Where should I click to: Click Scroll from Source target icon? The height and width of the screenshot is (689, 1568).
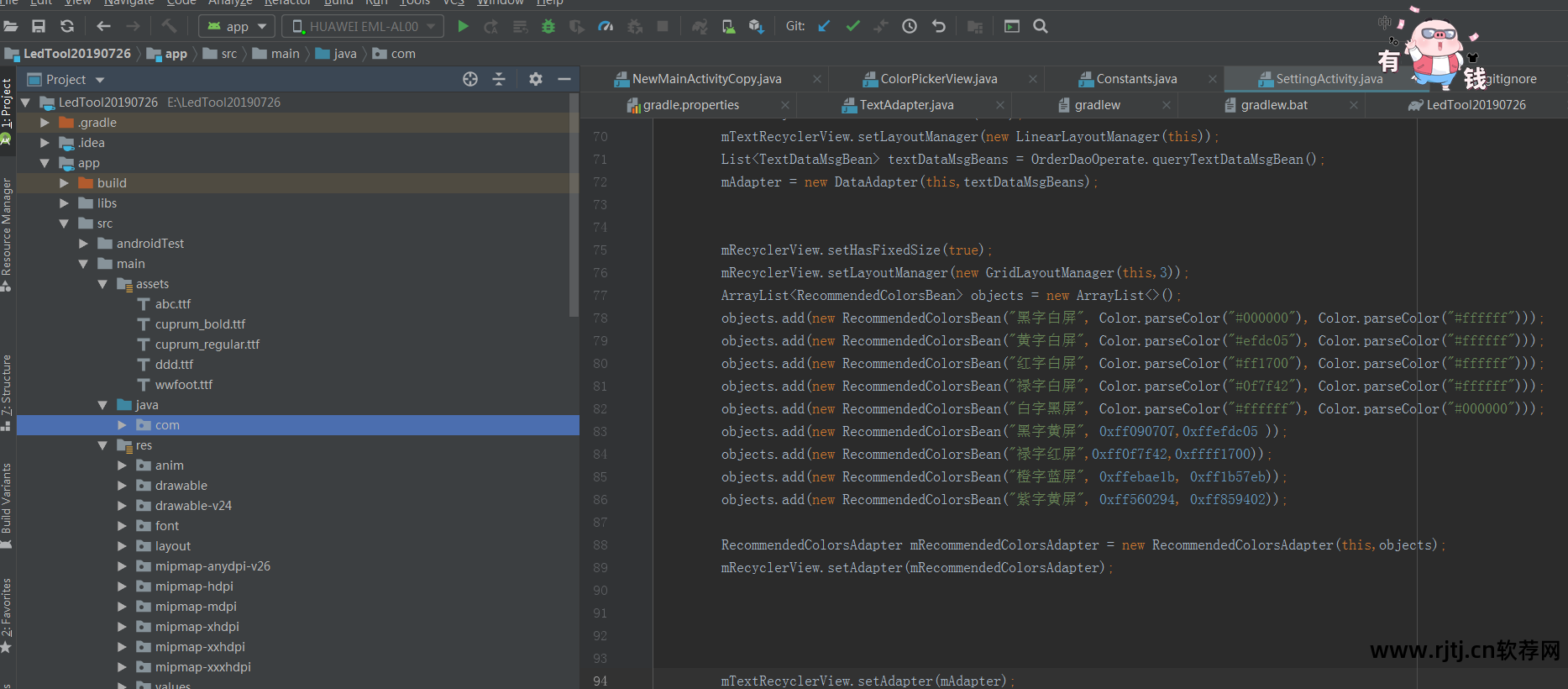[470, 79]
